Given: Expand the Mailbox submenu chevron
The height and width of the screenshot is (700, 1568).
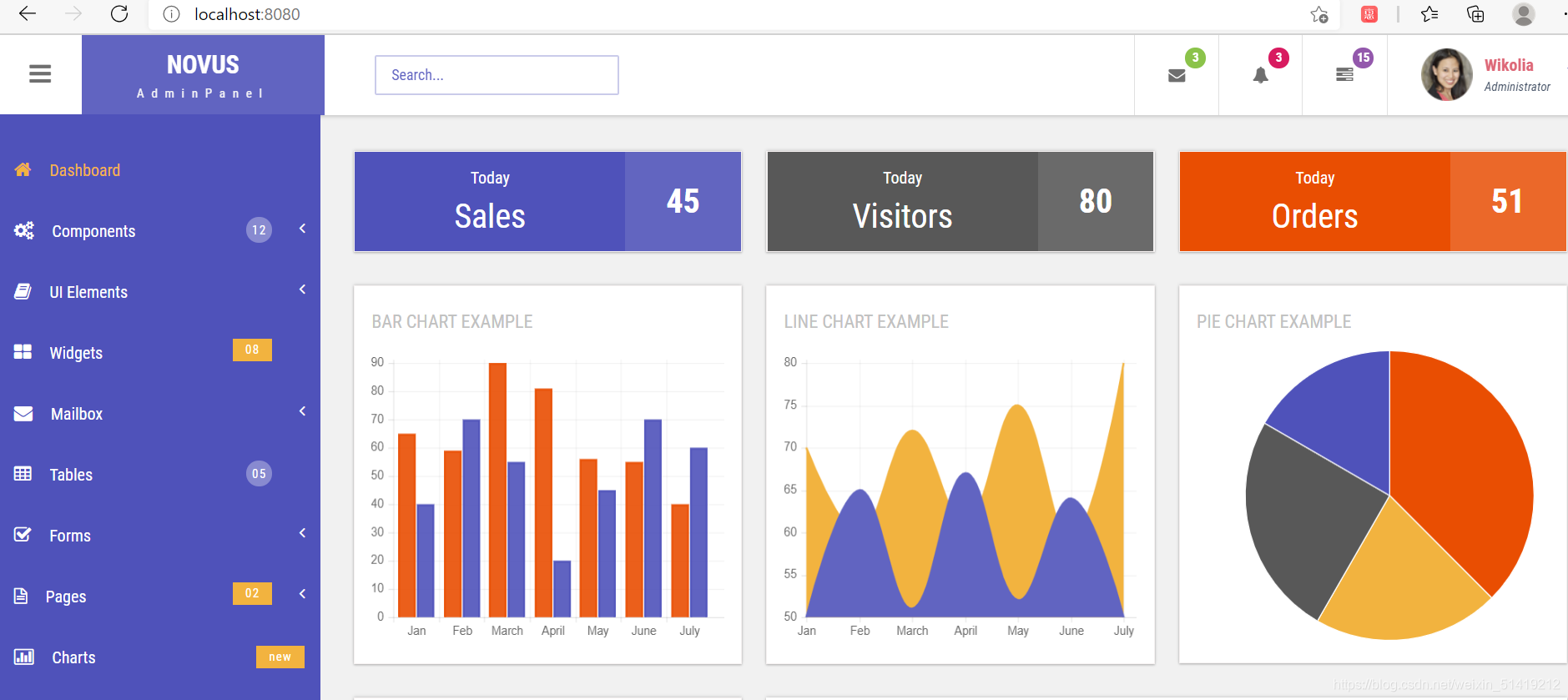Looking at the screenshot, I should pos(302,411).
